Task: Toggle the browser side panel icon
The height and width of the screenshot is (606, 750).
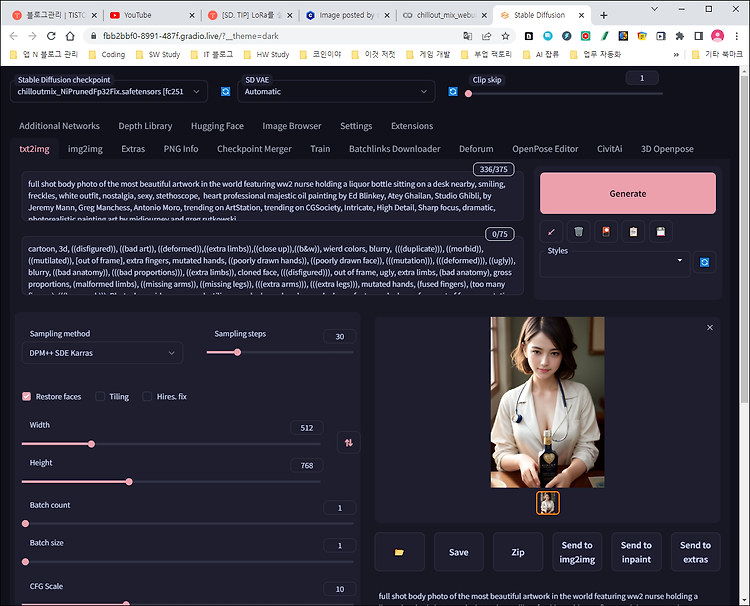Action: coord(698,36)
